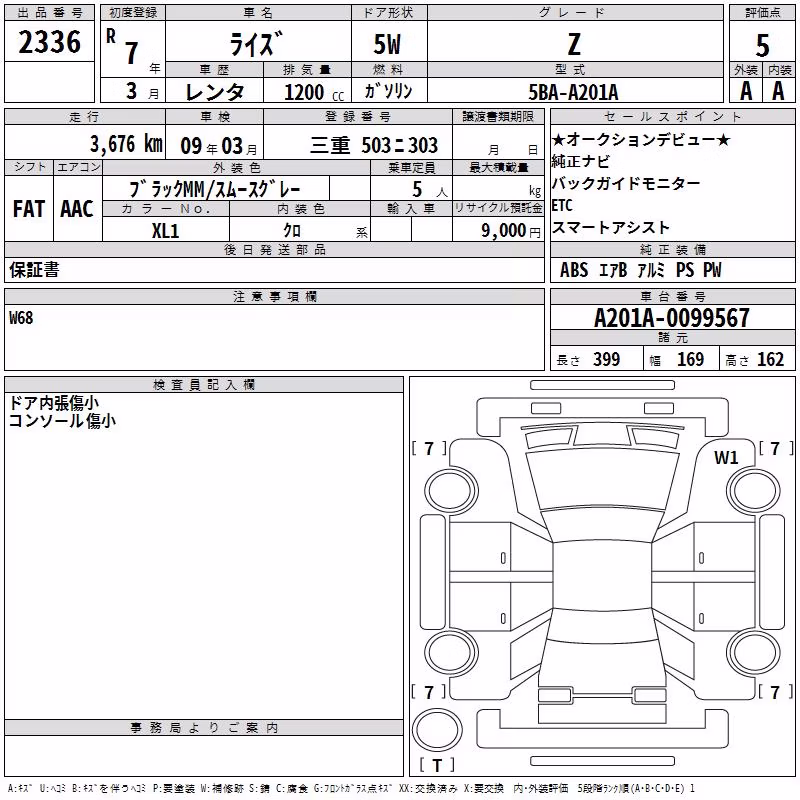The width and height of the screenshot is (800, 800).
Task: Select 保証書 in later-shipped parts
Action: [x=34, y=270]
